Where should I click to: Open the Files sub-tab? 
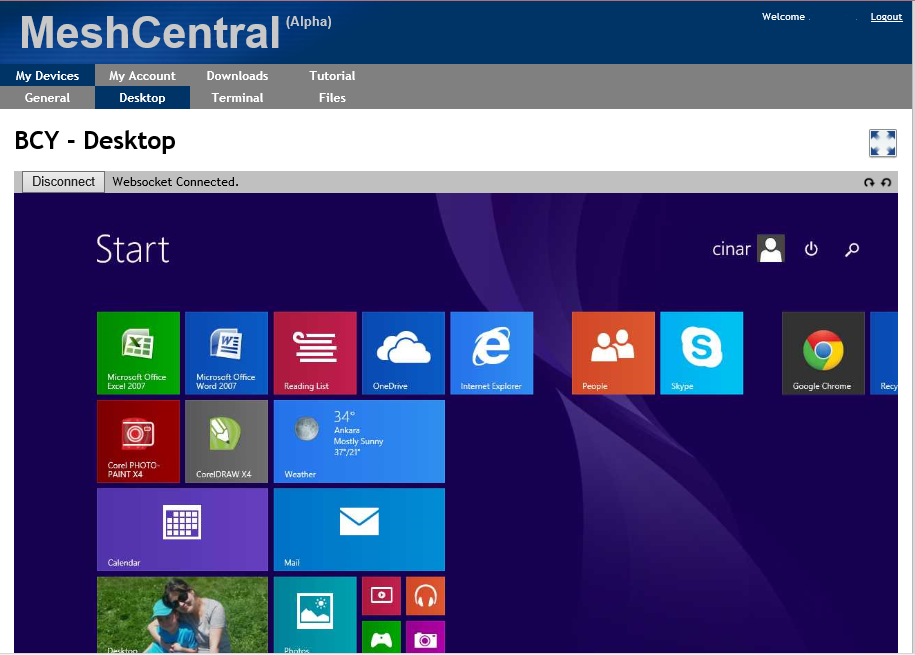(x=332, y=97)
